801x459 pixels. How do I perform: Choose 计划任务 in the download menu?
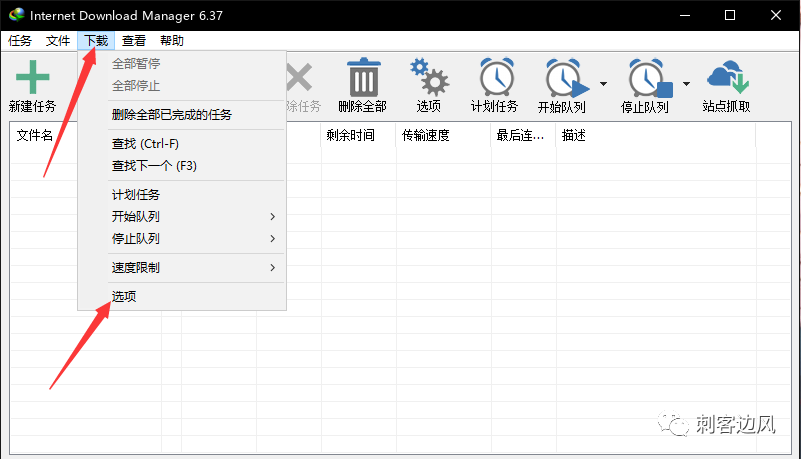pyautogui.click(x=182, y=195)
